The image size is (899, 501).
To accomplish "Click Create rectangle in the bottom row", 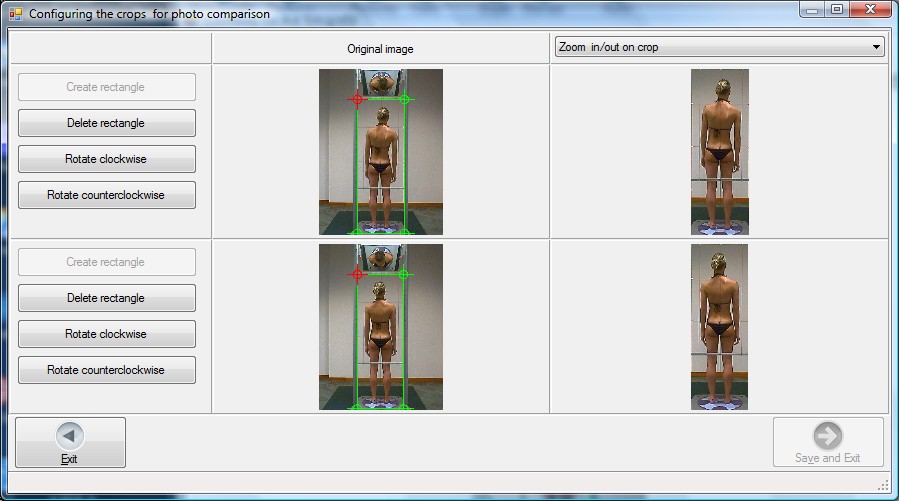I will (107, 262).
